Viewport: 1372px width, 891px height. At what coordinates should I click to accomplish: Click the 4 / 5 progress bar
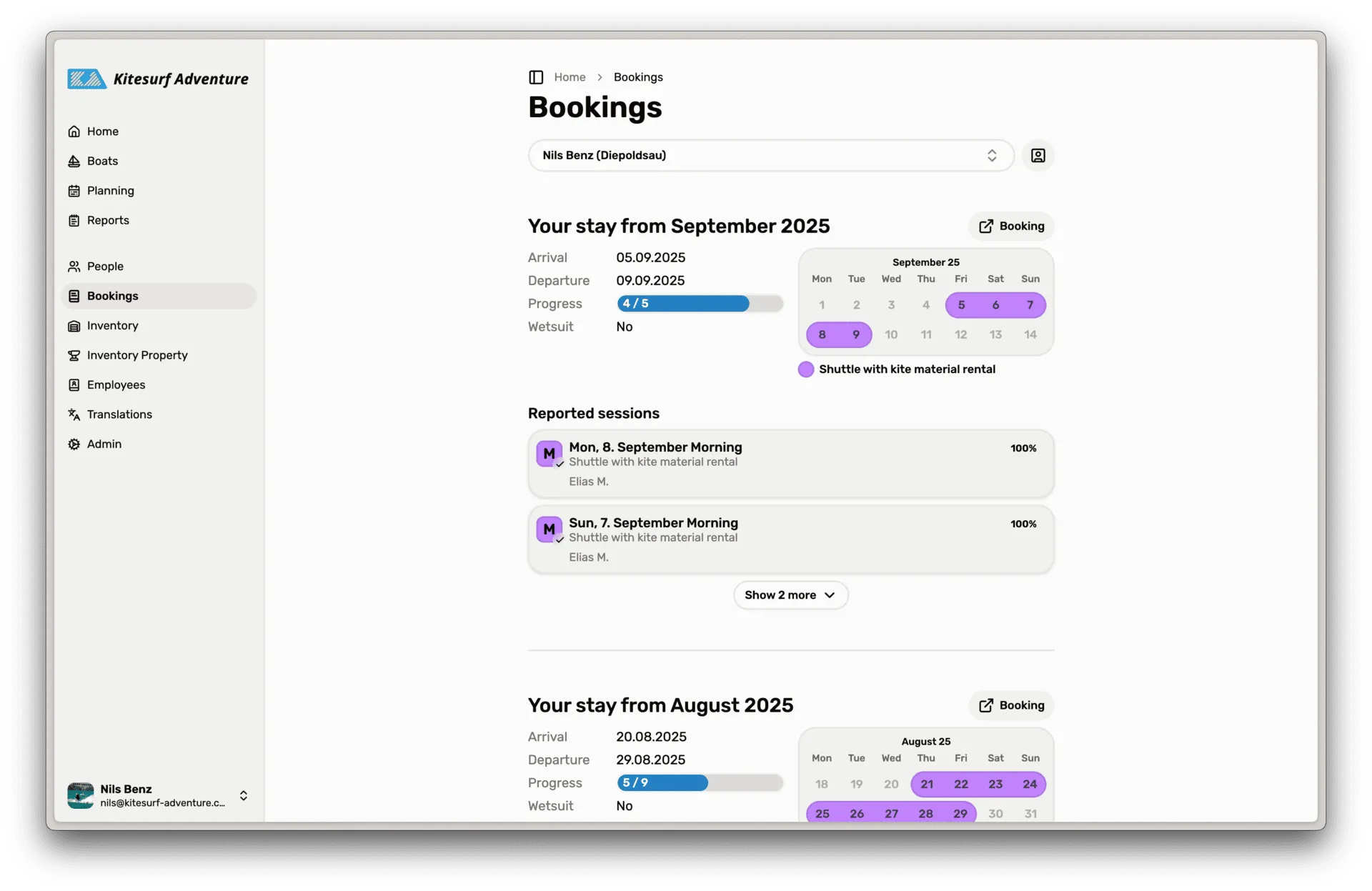click(700, 304)
